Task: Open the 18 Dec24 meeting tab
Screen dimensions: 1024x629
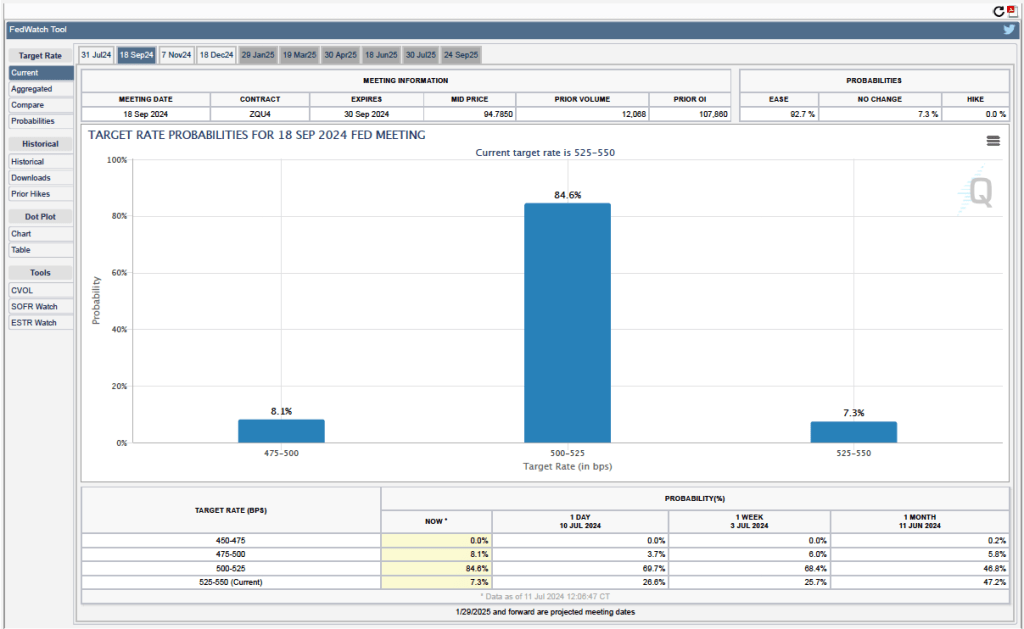Action: [x=216, y=55]
